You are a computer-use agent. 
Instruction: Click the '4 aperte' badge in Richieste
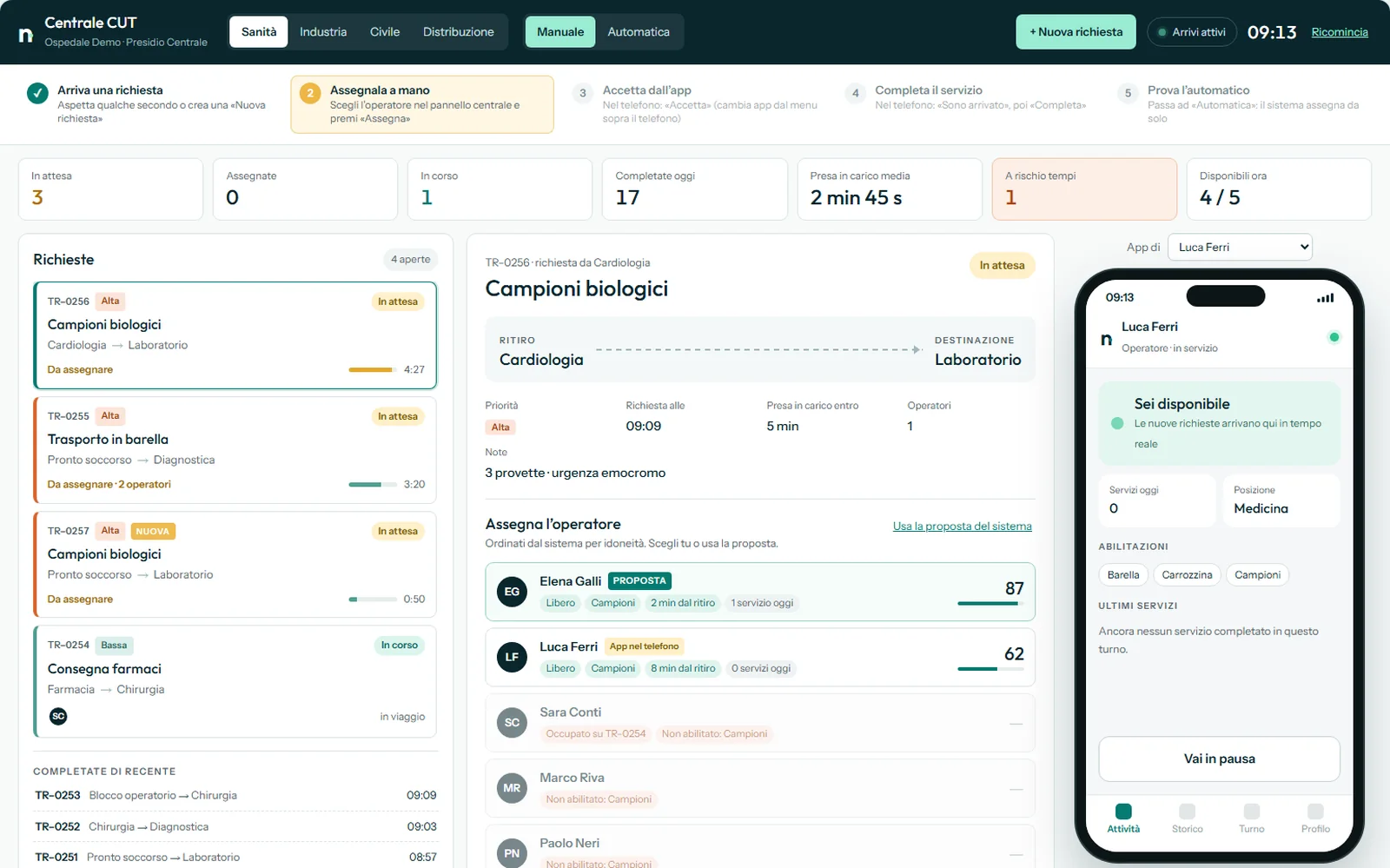410,260
